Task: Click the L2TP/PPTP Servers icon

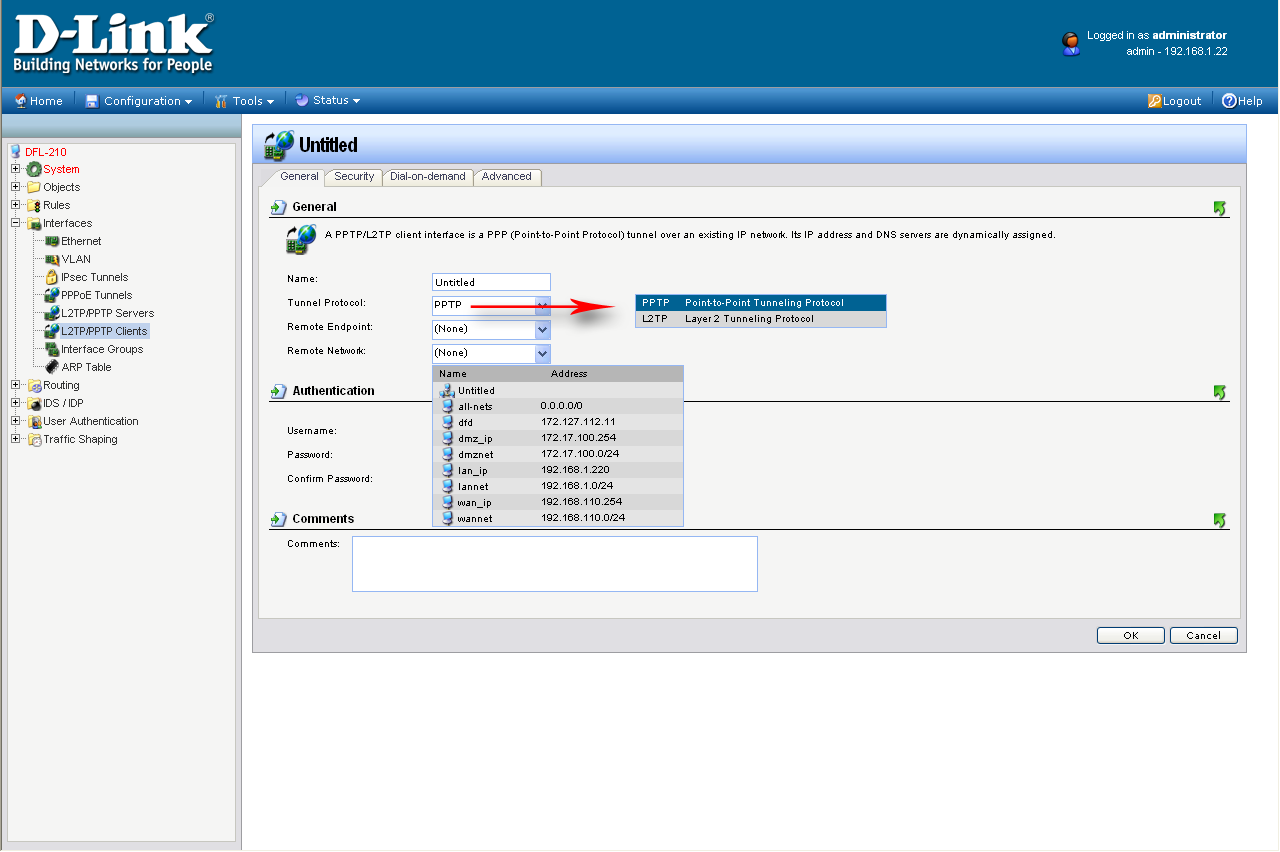Action: [x=52, y=313]
